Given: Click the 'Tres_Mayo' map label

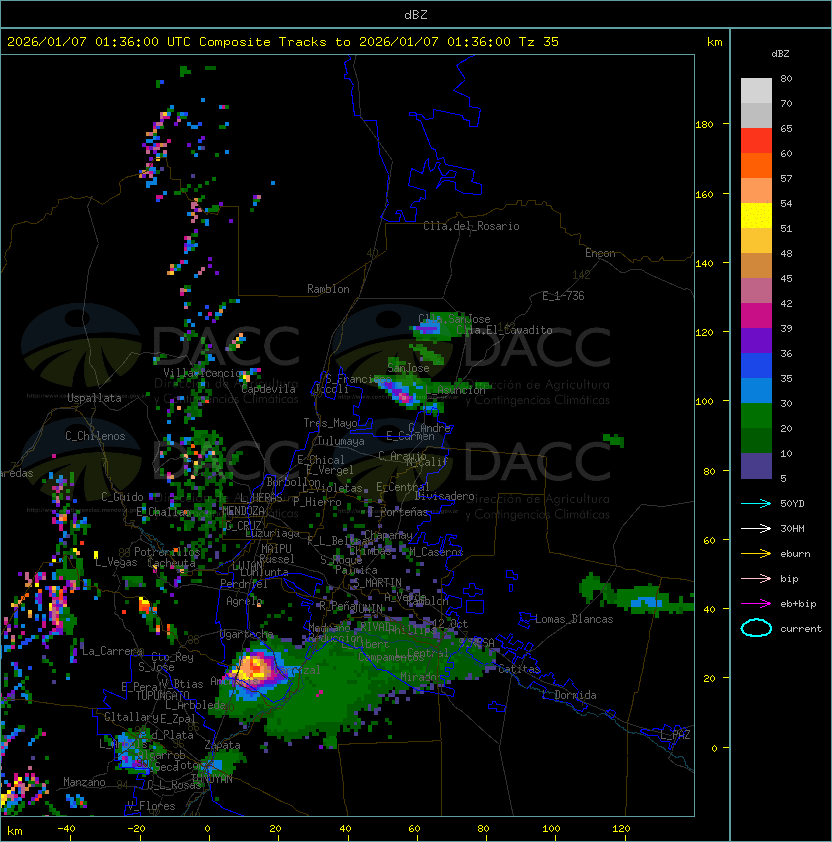Looking at the screenshot, I should pos(330,423).
